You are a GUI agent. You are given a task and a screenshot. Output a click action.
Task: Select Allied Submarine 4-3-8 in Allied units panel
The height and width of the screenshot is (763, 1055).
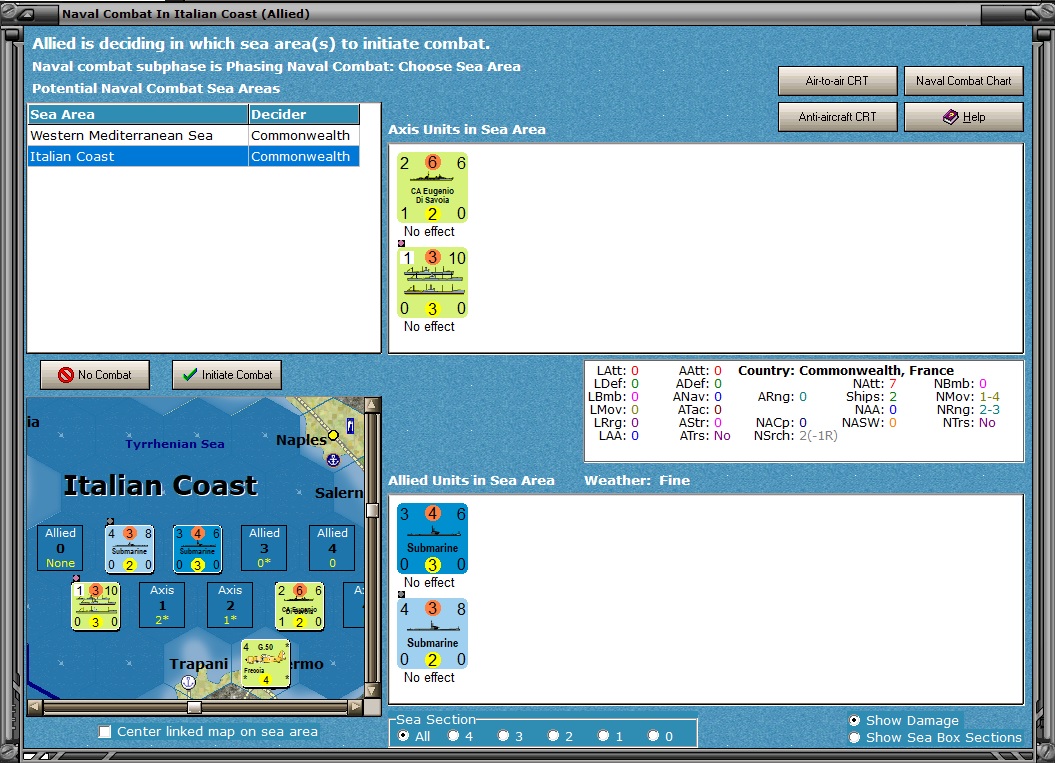click(432, 633)
